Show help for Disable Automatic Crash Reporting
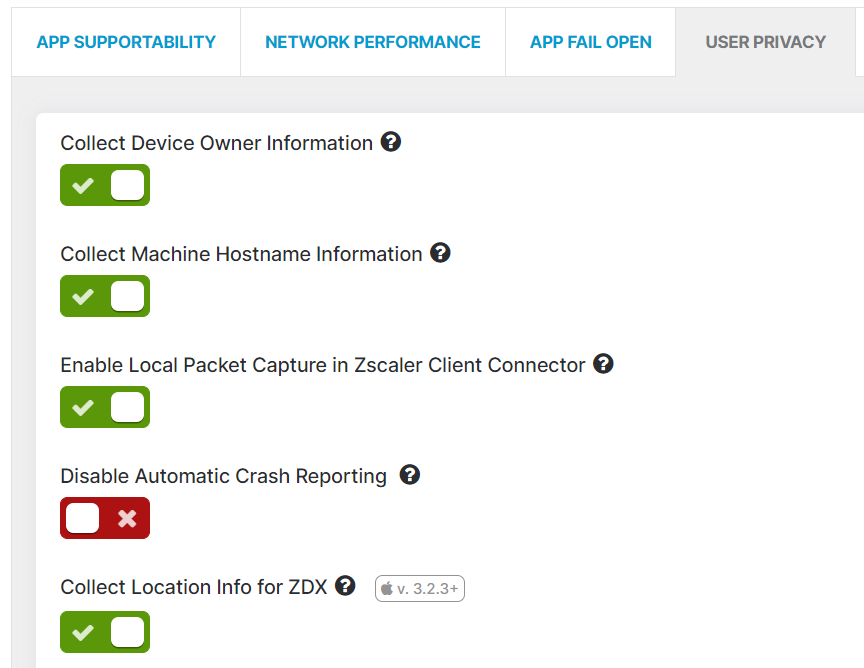Image resolution: width=864 pixels, height=668 pixels. 410,475
